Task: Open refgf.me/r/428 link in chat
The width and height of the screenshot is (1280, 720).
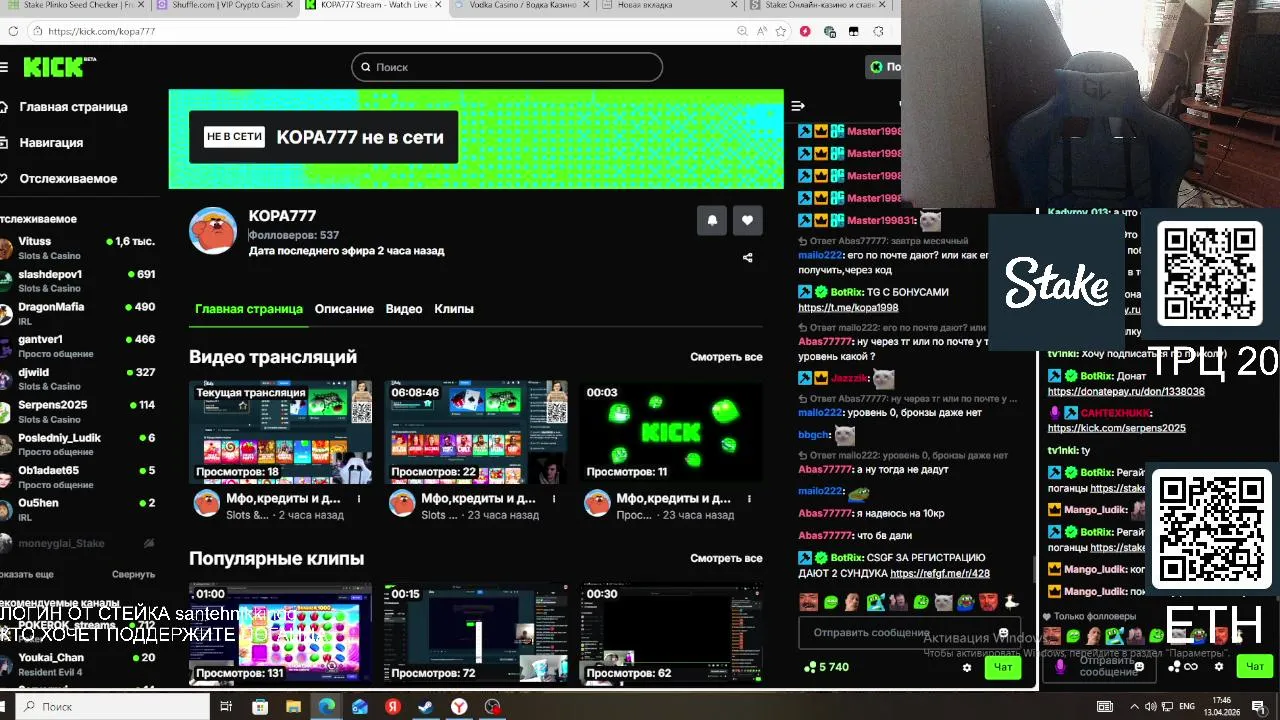Action: point(940,573)
